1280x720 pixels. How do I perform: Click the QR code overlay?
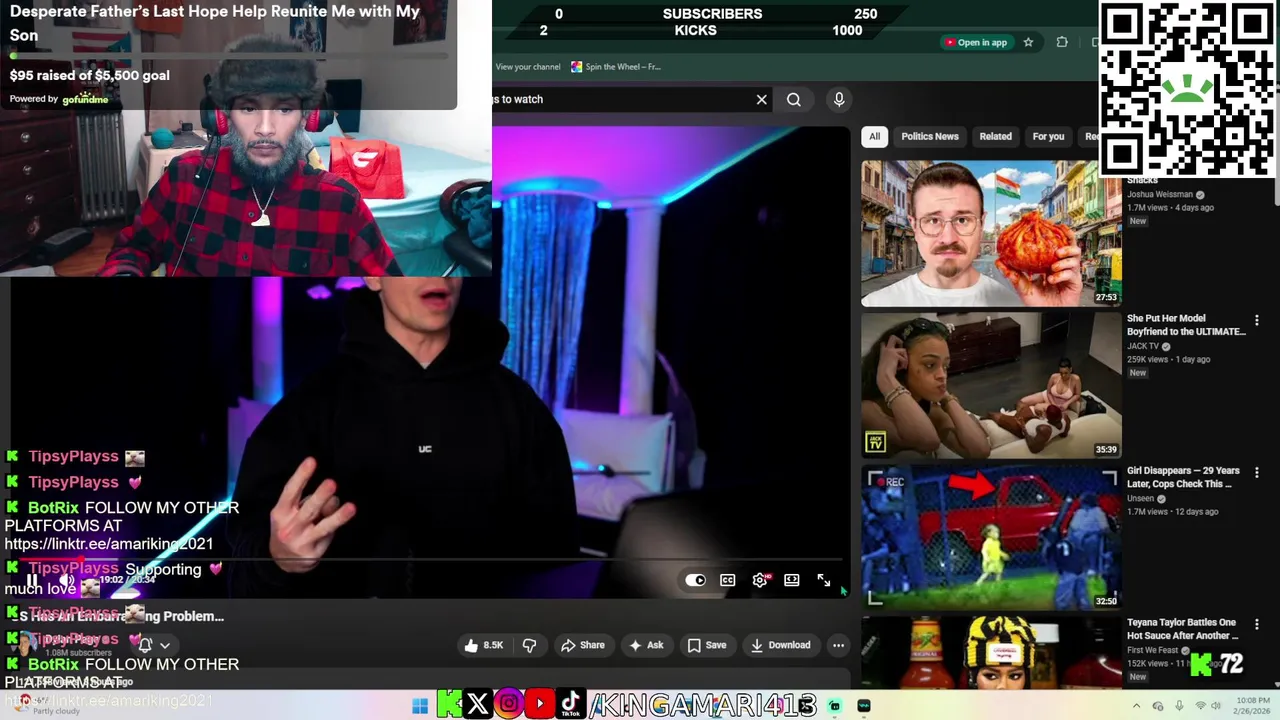click(1188, 90)
